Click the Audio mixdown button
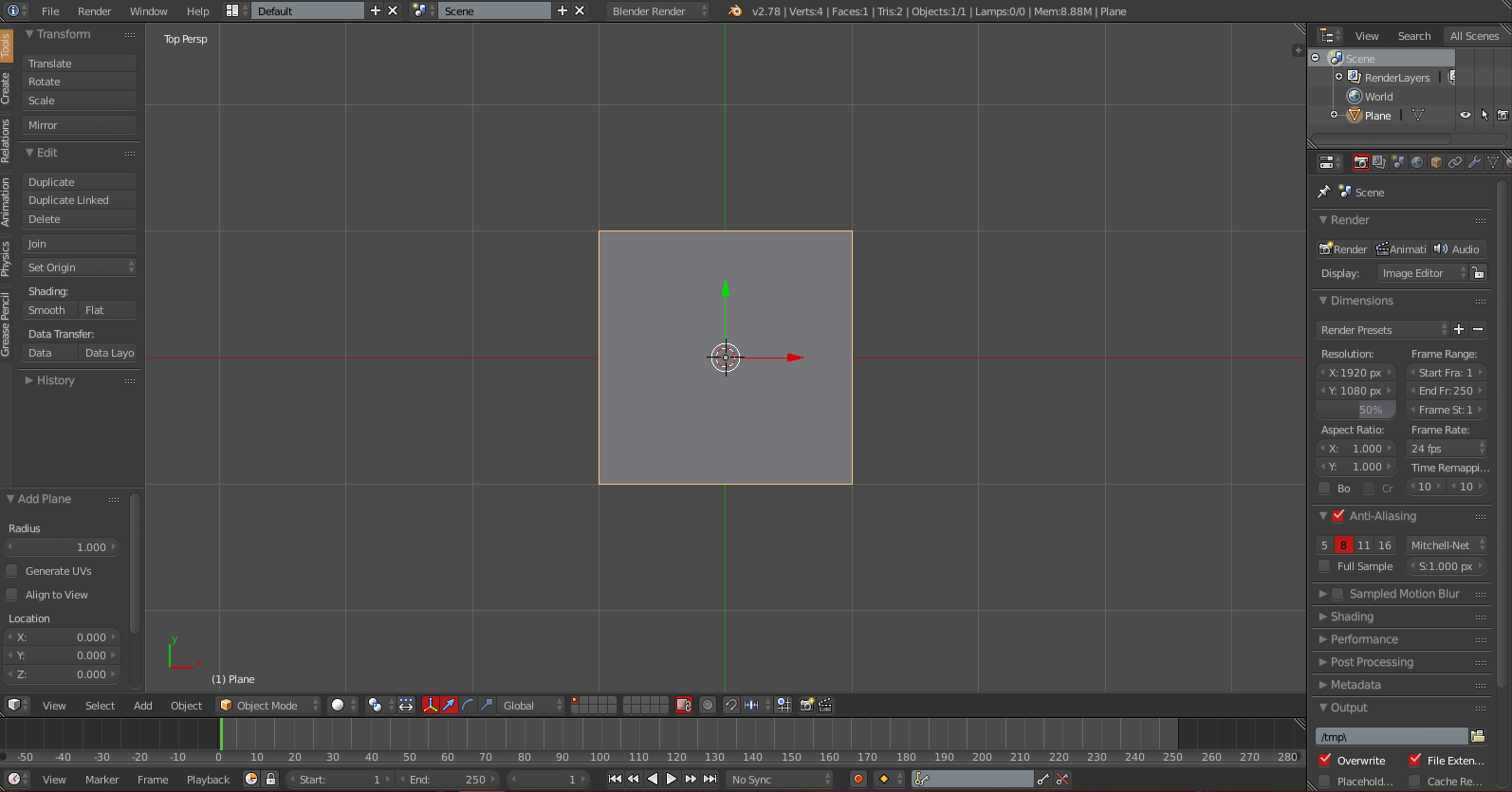Image resolution: width=1512 pixels, height=792 pixels. point(1458,249)
